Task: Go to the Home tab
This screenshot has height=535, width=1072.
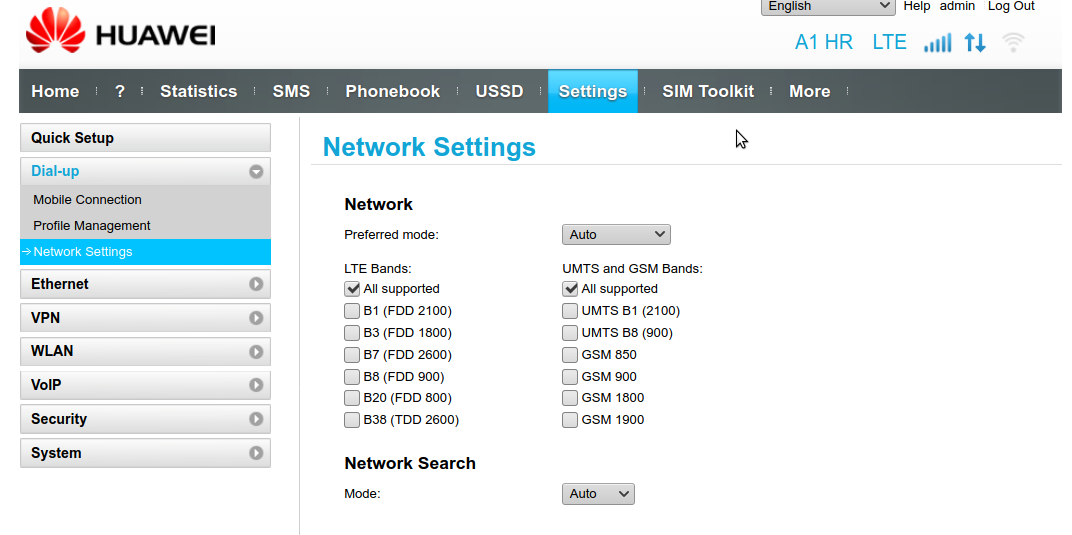Action: (55, 91)
